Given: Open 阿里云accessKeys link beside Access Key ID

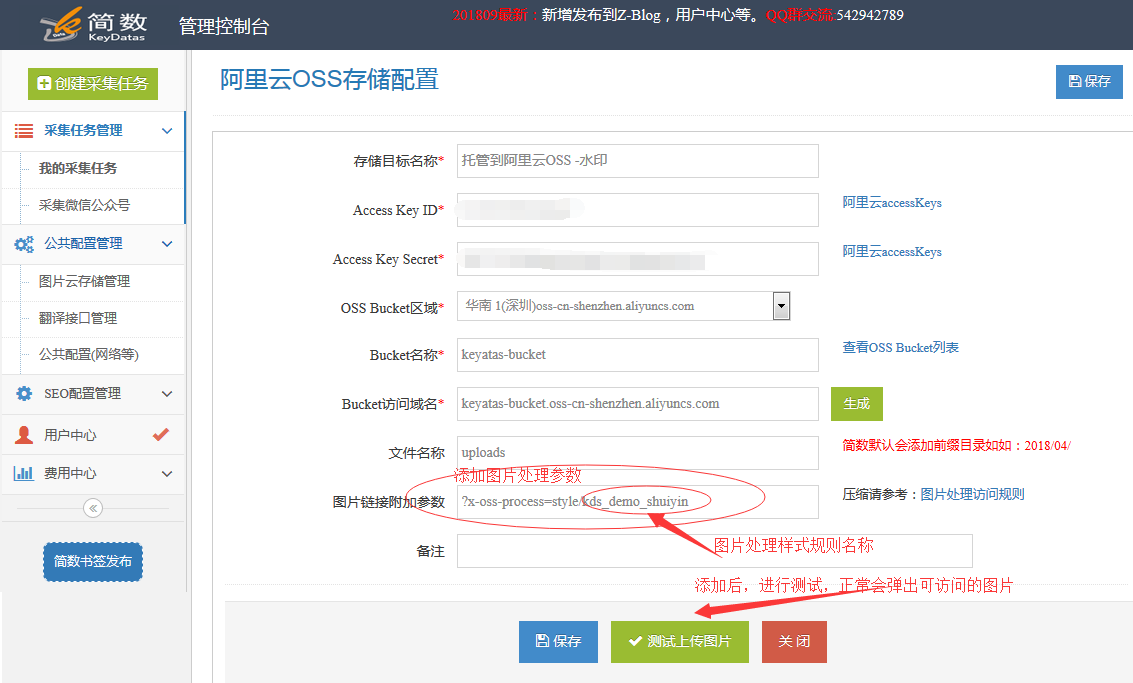Looking at the screenshot, I should 892,203.
